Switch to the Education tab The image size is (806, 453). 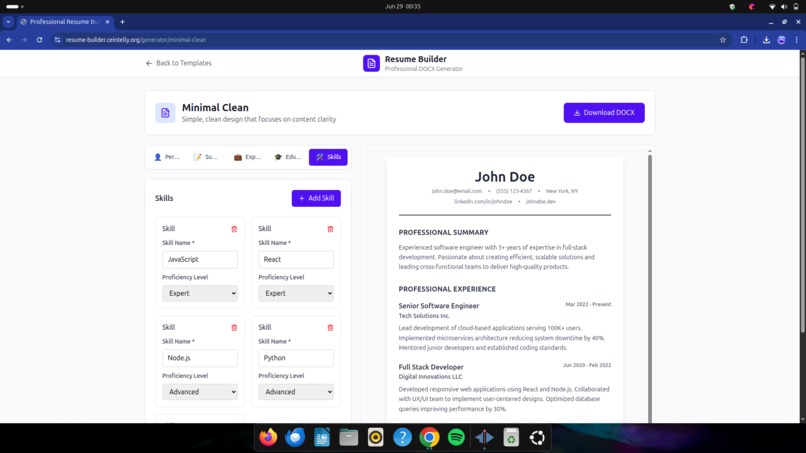tap(288, 157)
